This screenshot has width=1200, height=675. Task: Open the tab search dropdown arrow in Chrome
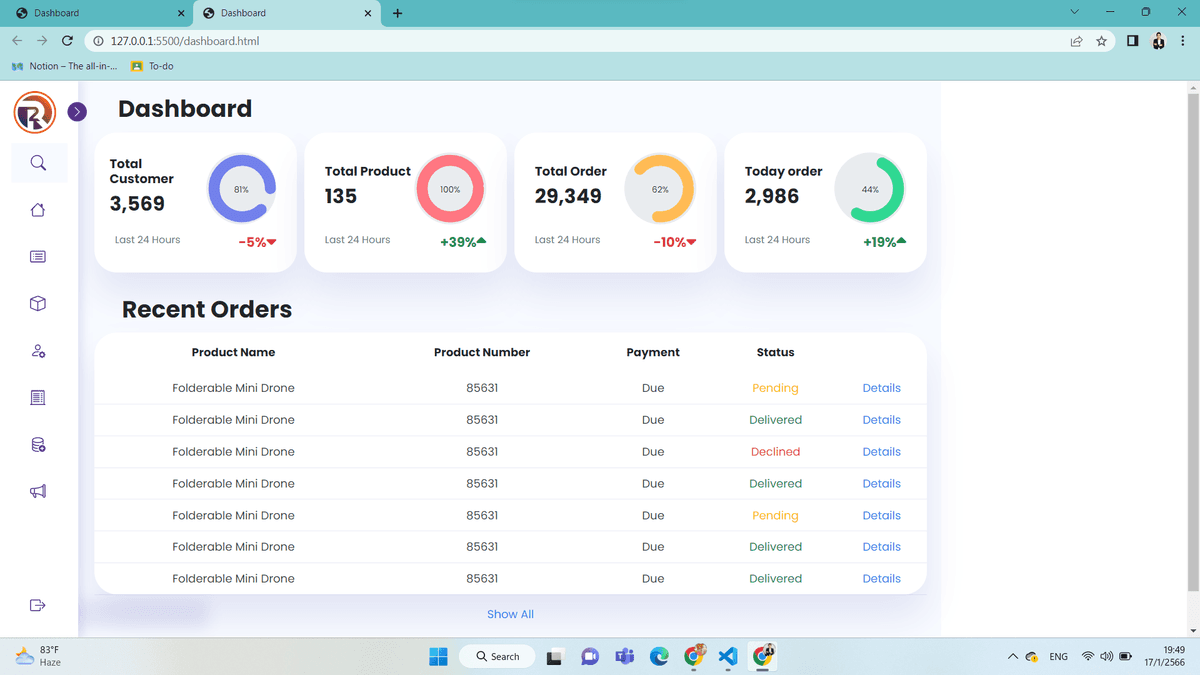[1075, 12]
